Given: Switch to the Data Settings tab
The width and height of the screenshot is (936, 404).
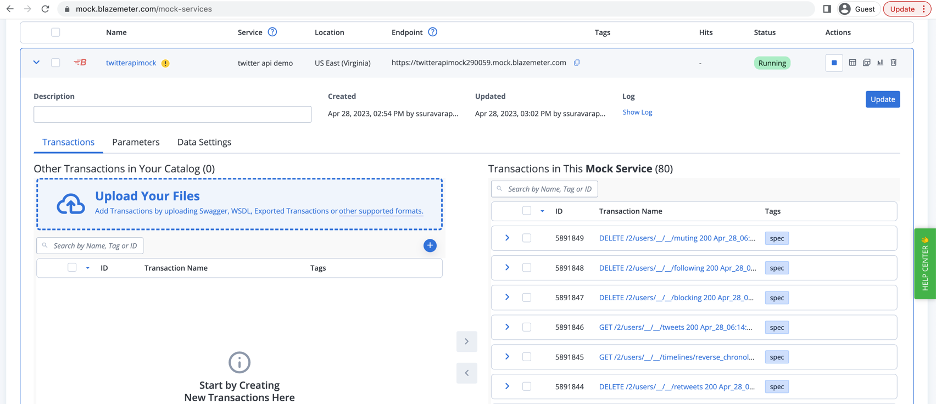Looking at the screenshot, I should [x=204, y=142].
